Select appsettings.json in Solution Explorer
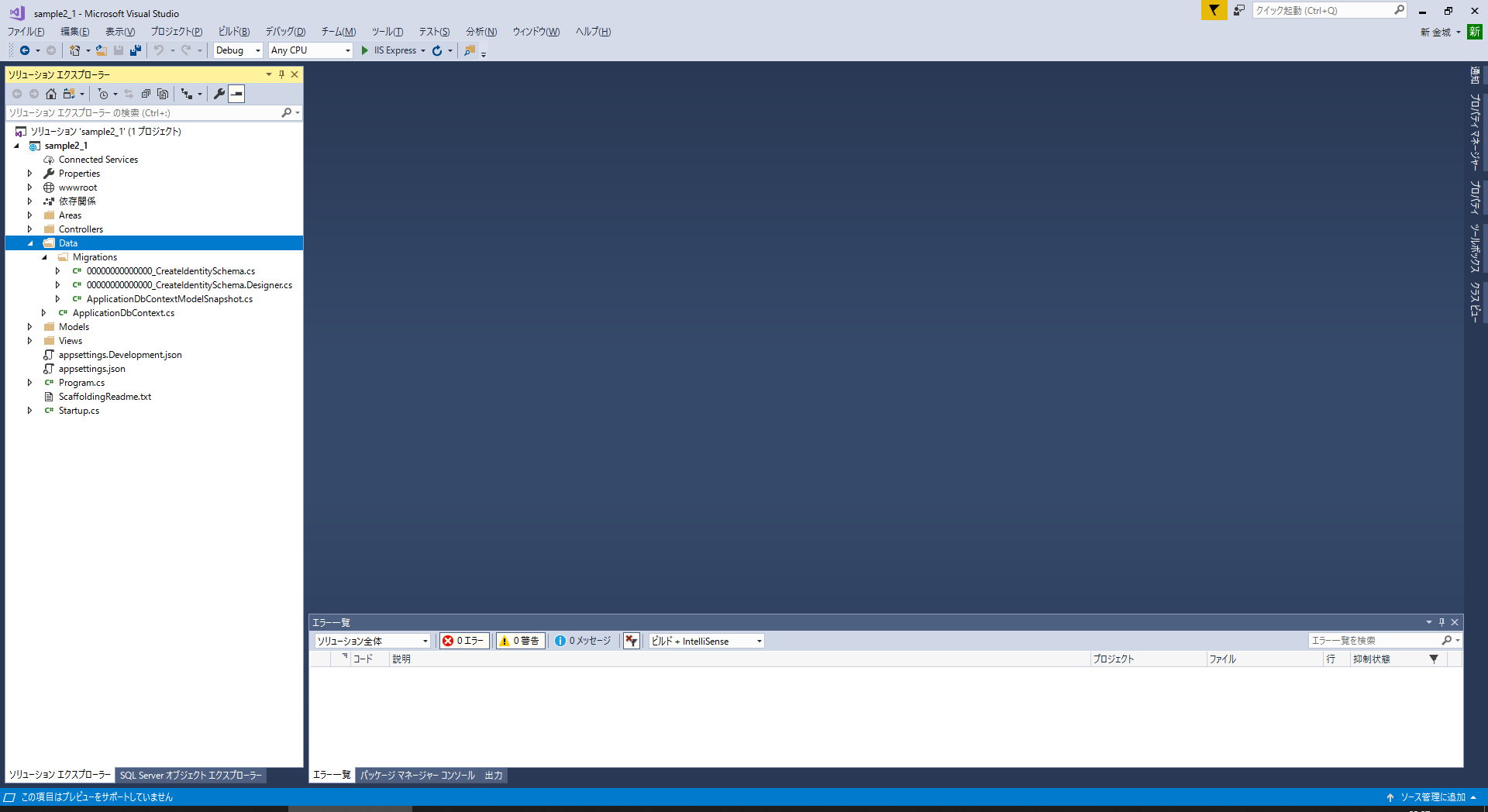 tap(92, 369)
